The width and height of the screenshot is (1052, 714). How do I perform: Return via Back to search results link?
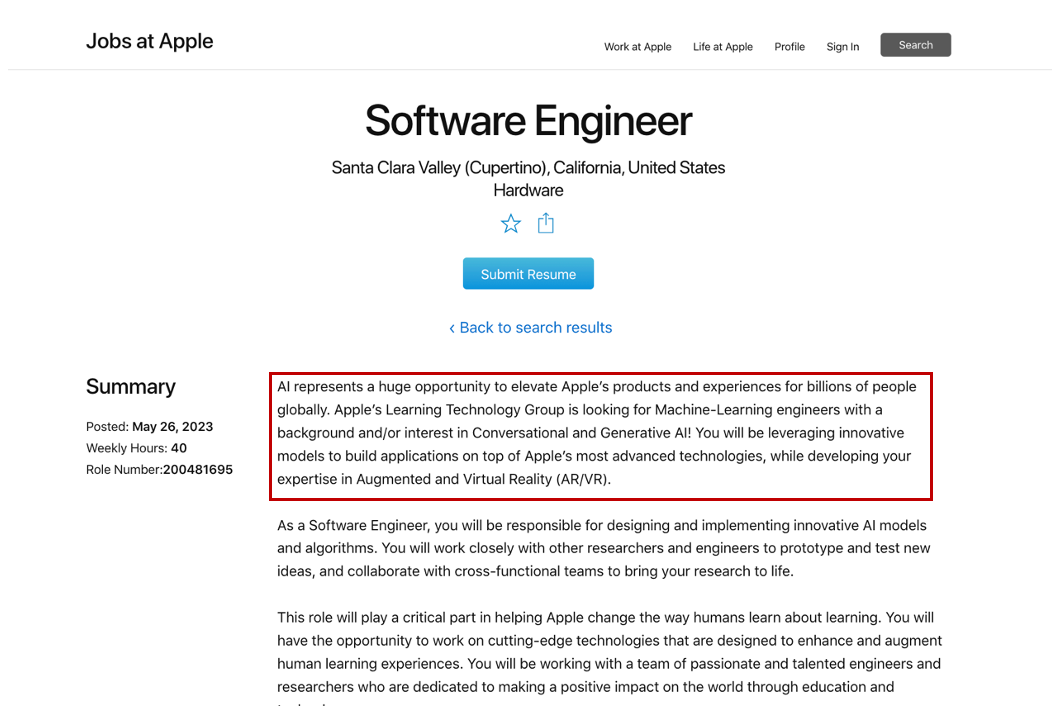530,328
